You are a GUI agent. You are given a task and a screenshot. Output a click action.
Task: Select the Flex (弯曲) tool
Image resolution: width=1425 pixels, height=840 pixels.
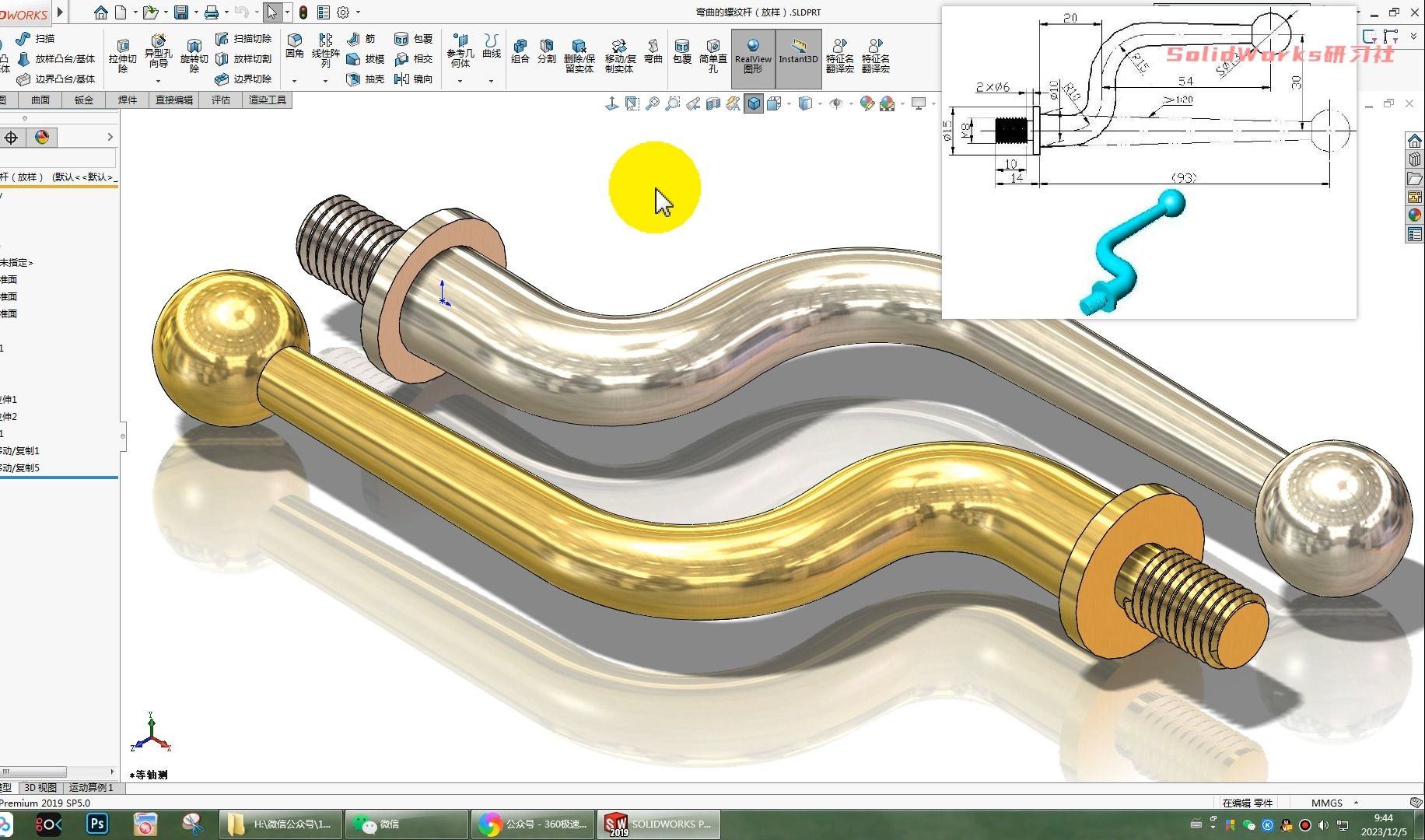[x=653, y=51]
